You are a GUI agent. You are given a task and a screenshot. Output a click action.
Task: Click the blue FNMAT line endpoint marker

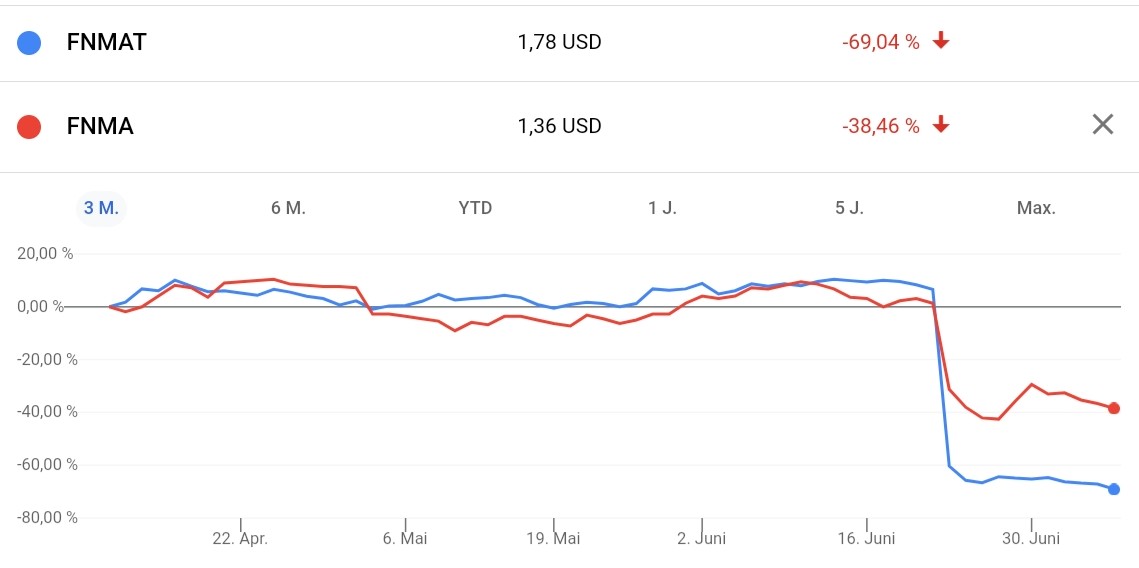1114,489
